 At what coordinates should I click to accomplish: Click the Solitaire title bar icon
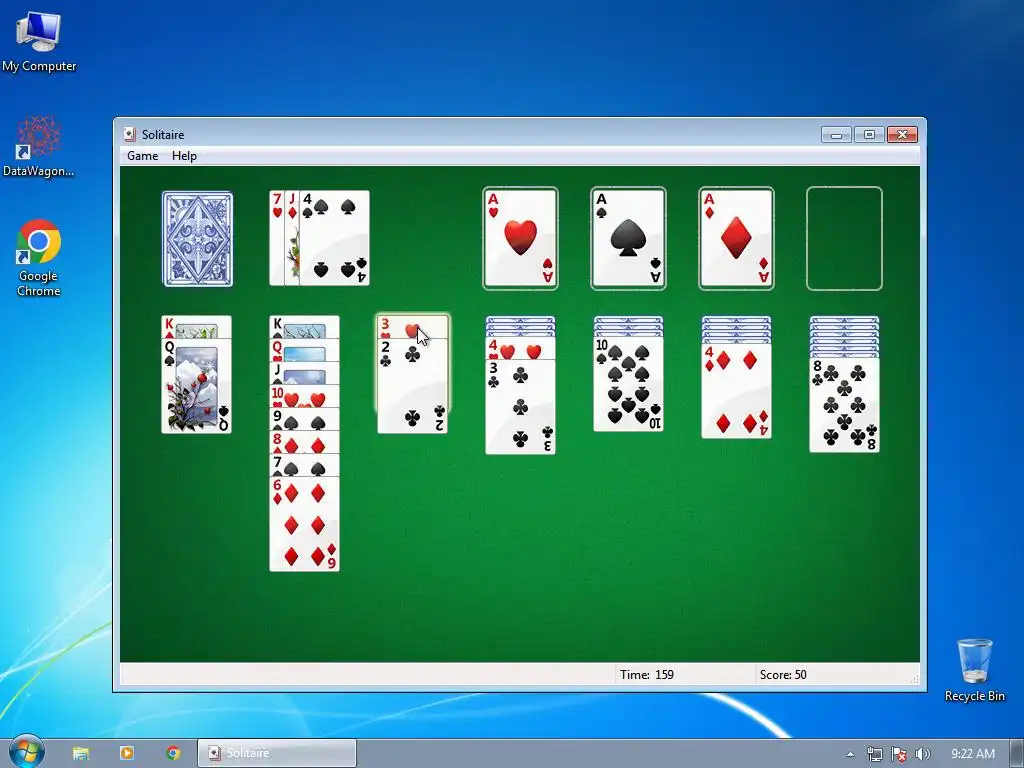click(130, 135)
